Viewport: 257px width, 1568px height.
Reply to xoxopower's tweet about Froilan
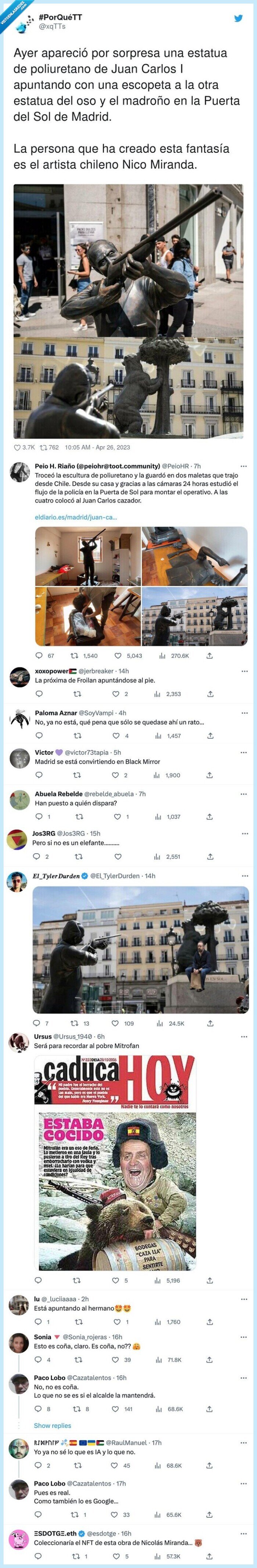click(x=39, y=694)
